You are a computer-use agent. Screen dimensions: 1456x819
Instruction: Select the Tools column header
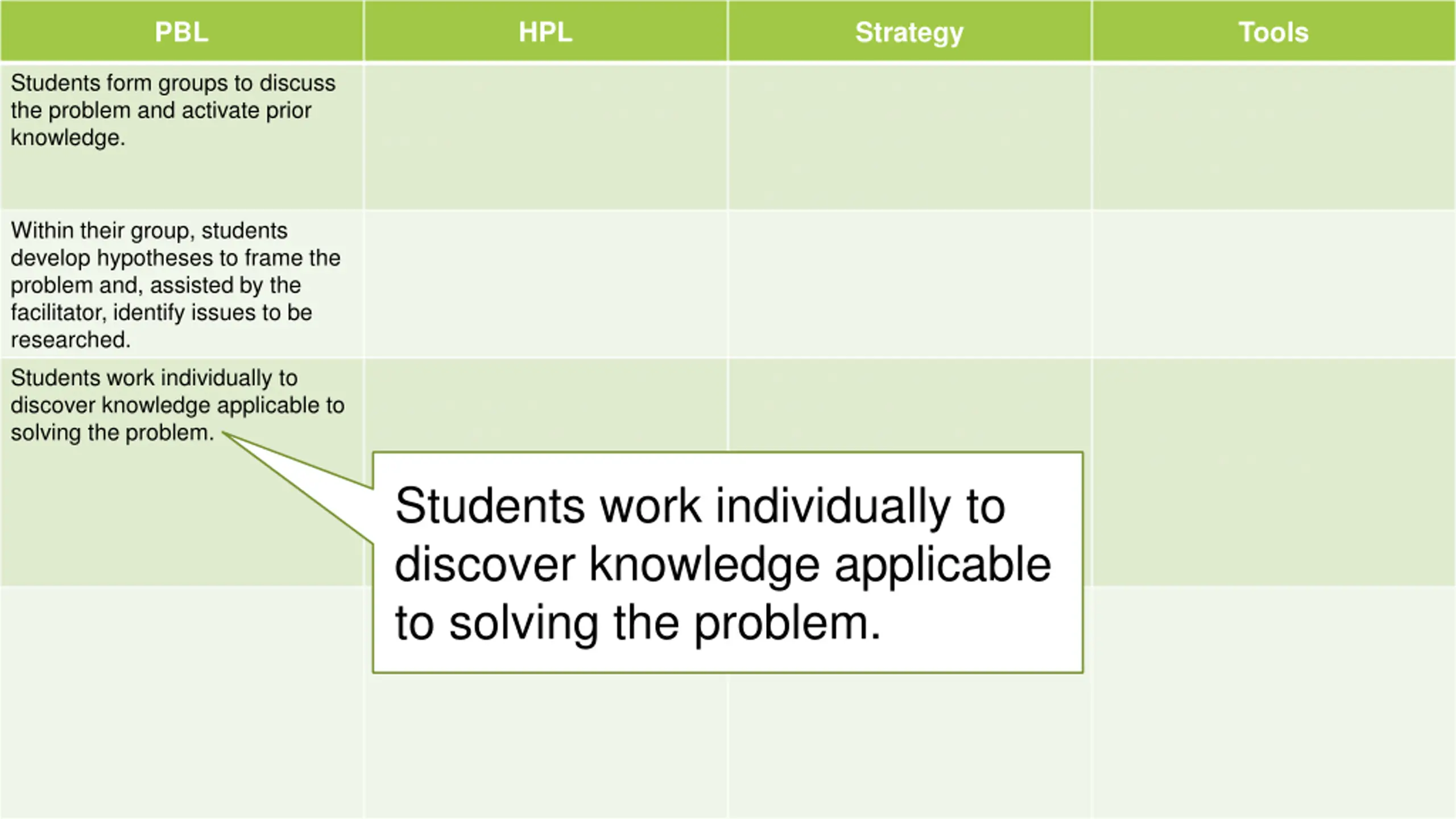coord(1273,32)
